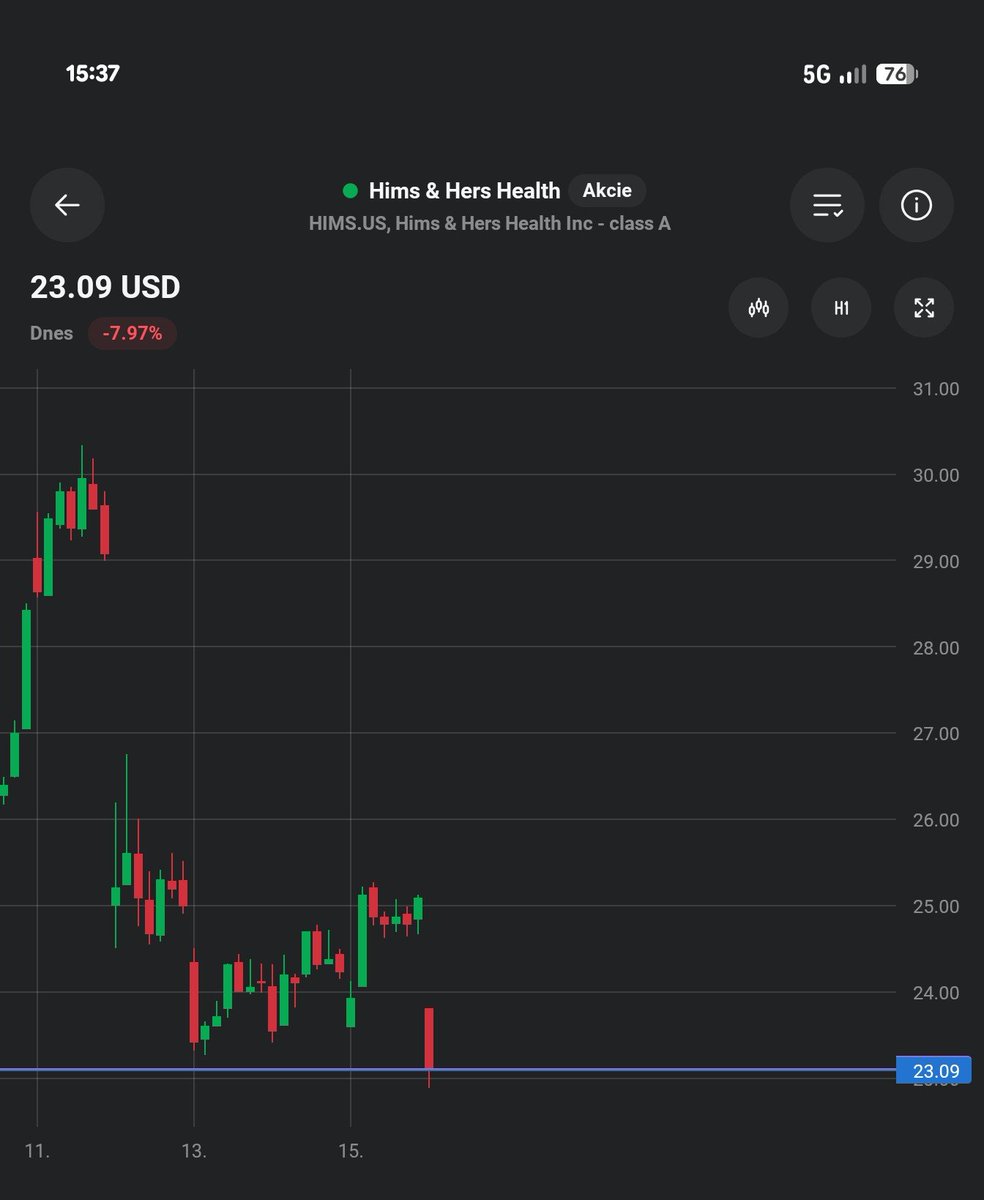Tap the 11. date label
This screenshot has width=984, height=1200.
(37, 1151)
